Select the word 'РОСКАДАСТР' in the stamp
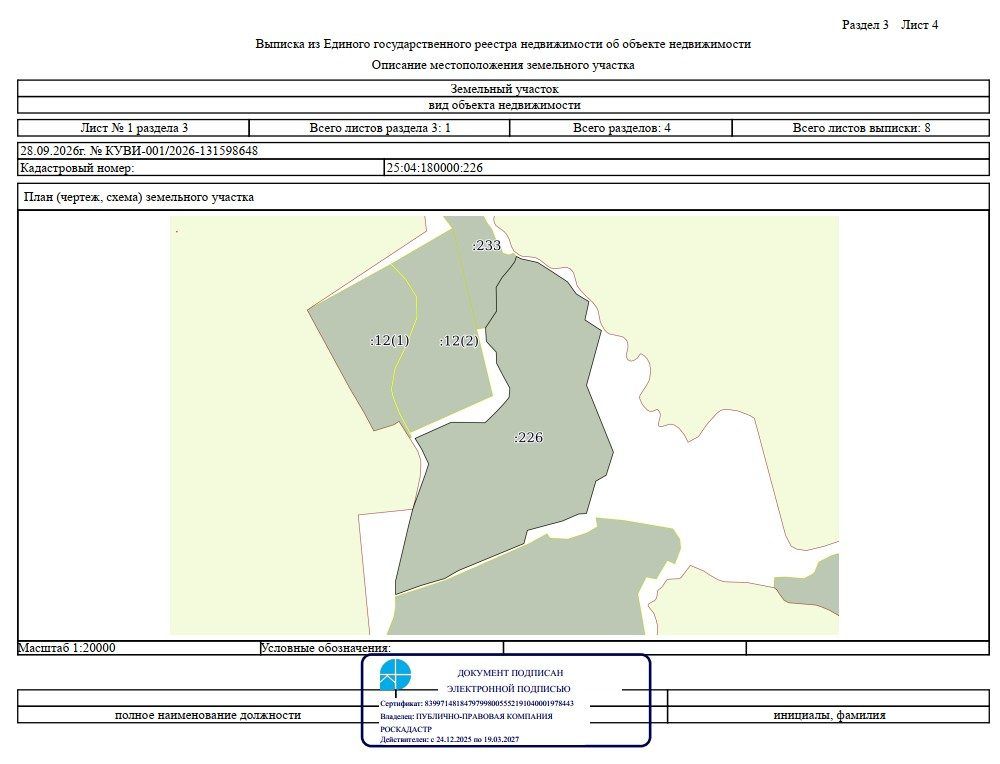Viewport: 1000px width, 764px height. click(x=406, y=729)
